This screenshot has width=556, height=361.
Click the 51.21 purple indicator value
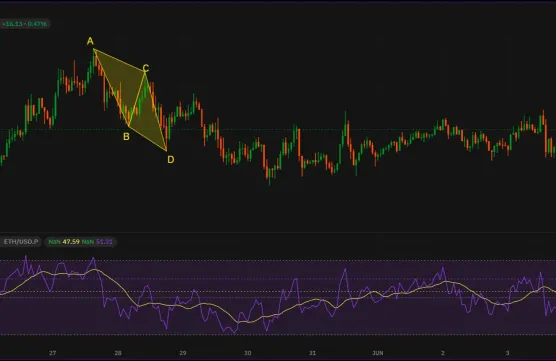tap(104, 242)
